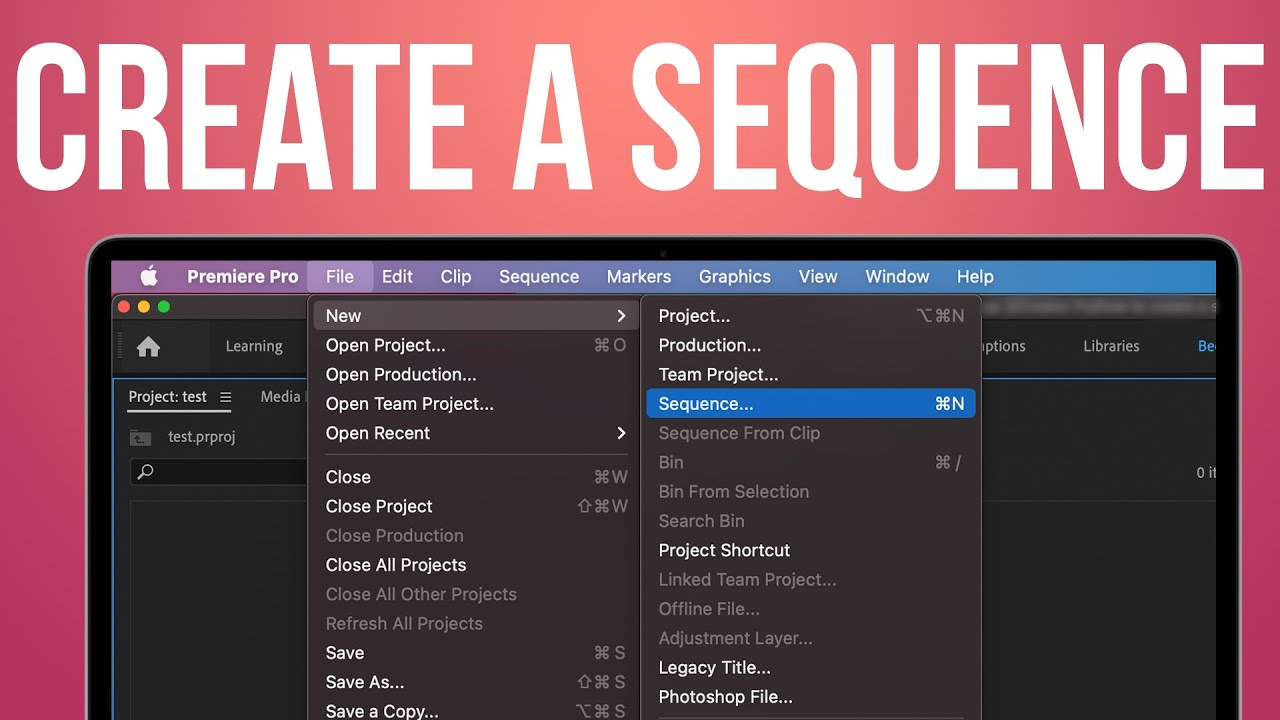Open the Markers menu
The width and height of the screenshot is (1280, 720).
point(639,277)
